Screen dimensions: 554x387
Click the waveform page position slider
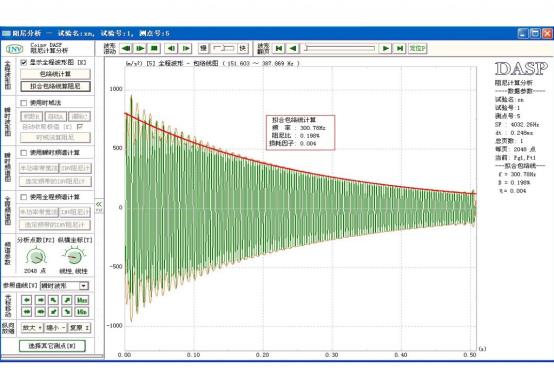(339, 48)
